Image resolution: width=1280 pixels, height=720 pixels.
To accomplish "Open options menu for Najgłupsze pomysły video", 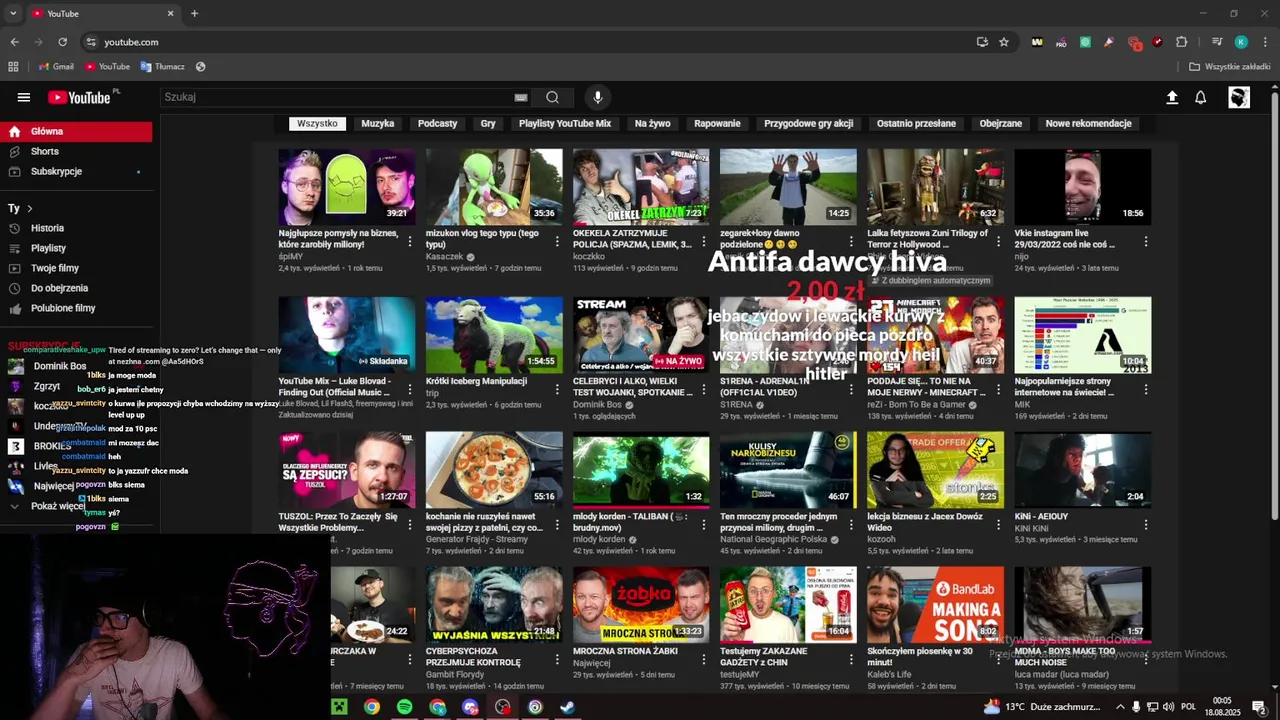I will click(409, 241).
